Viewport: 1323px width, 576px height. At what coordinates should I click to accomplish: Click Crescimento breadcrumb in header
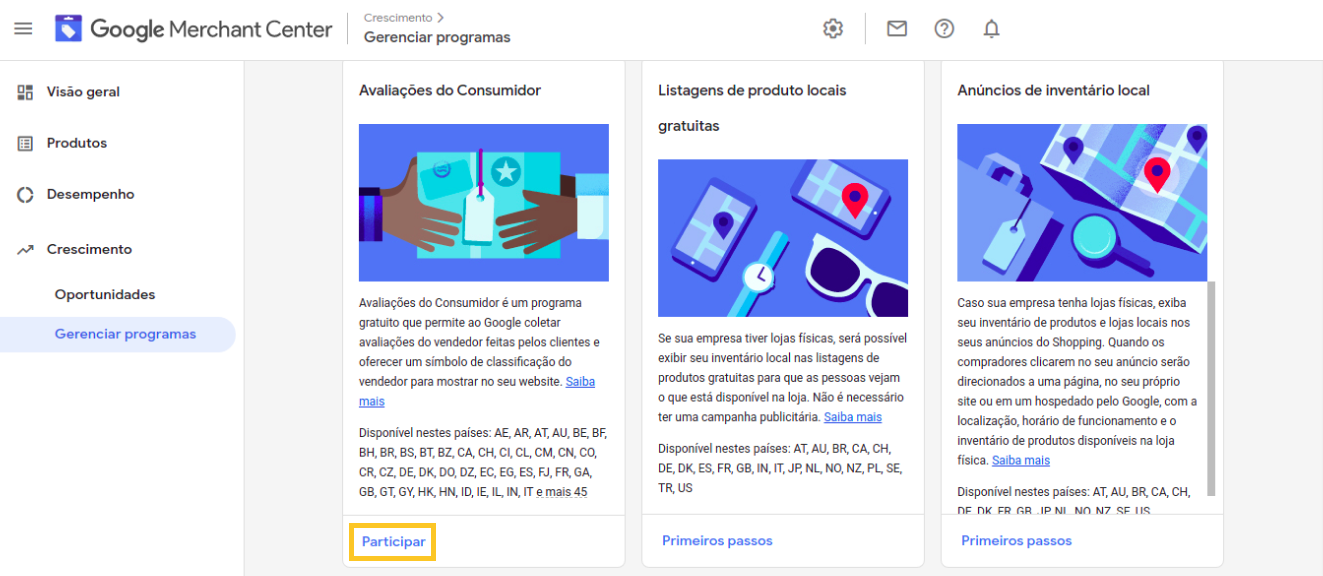pos(398,18)
